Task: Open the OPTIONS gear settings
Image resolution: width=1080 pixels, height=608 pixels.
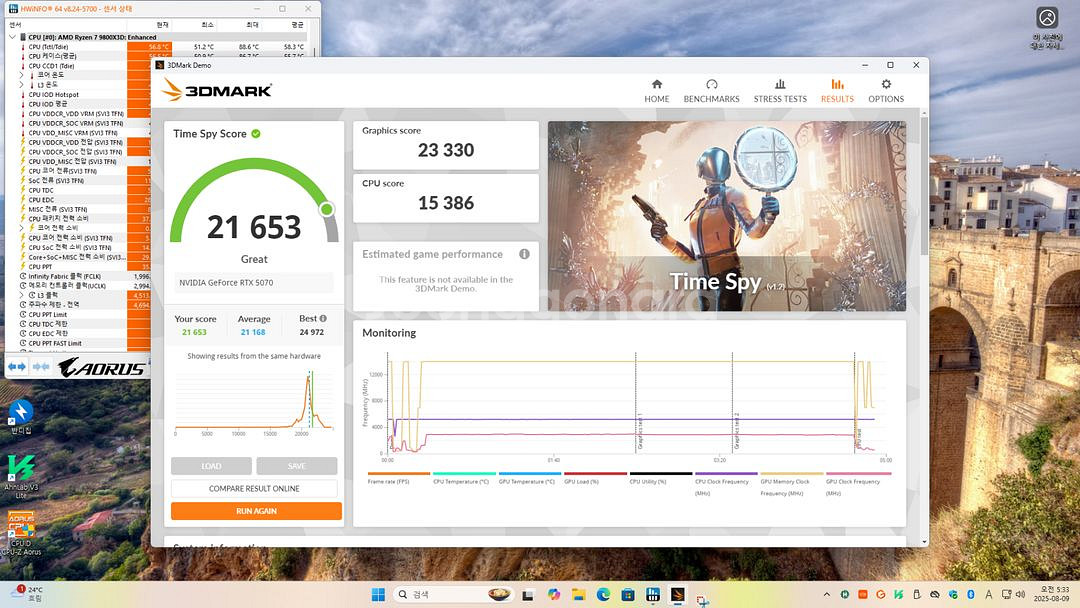Action: click(886, 90)
